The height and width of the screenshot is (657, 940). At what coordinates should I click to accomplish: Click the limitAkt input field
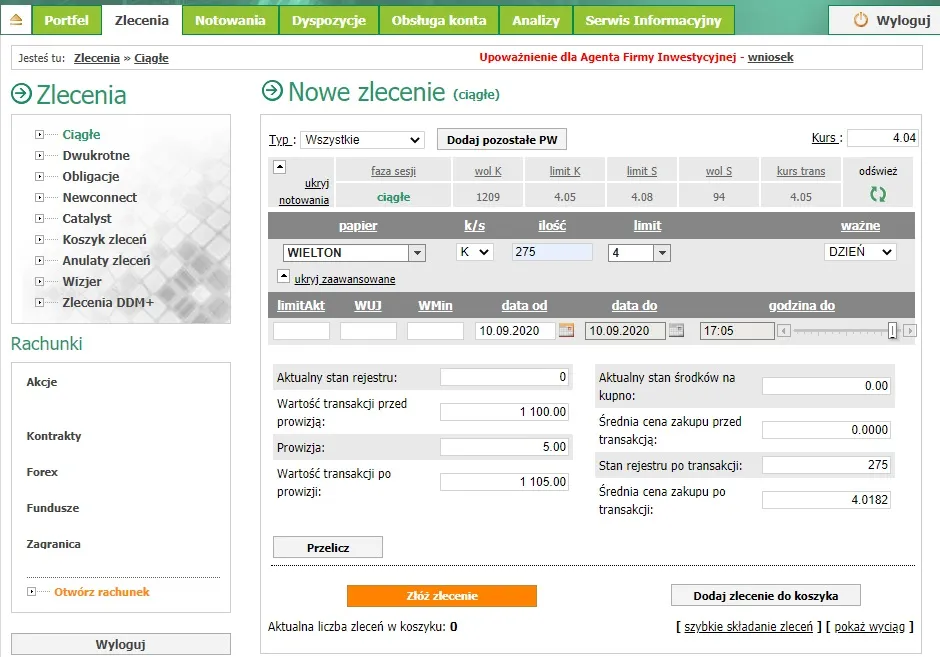[x=302, y=331]
